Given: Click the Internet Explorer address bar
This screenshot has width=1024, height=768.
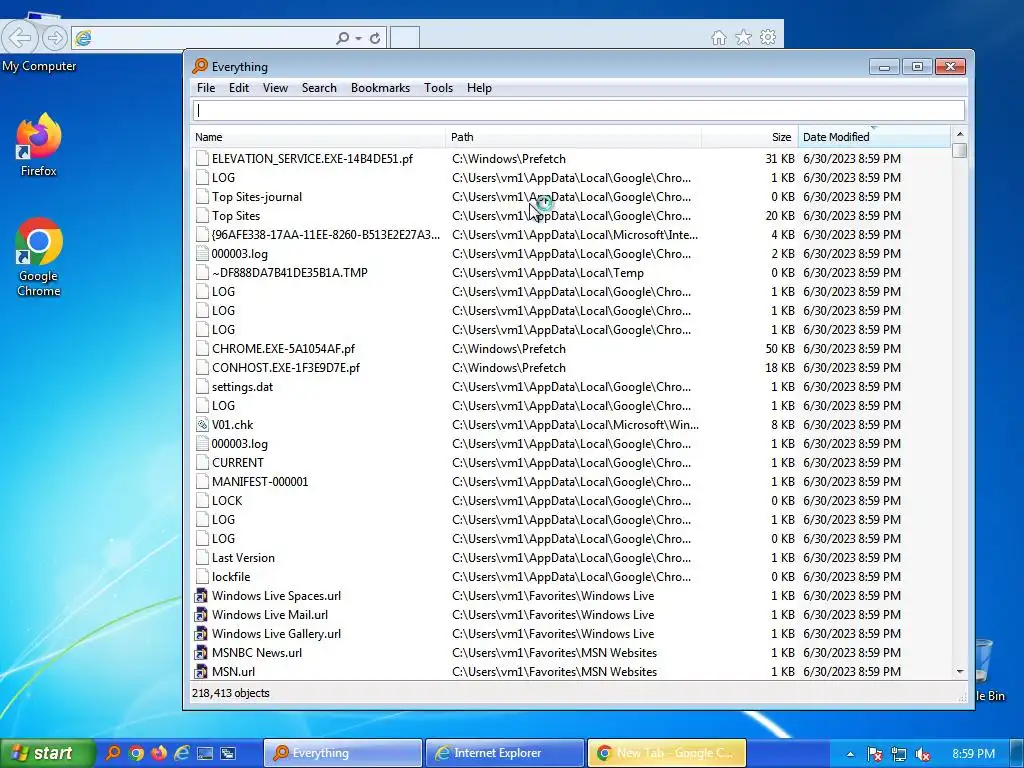Looking at the screenshot, I should click(212, 38).
